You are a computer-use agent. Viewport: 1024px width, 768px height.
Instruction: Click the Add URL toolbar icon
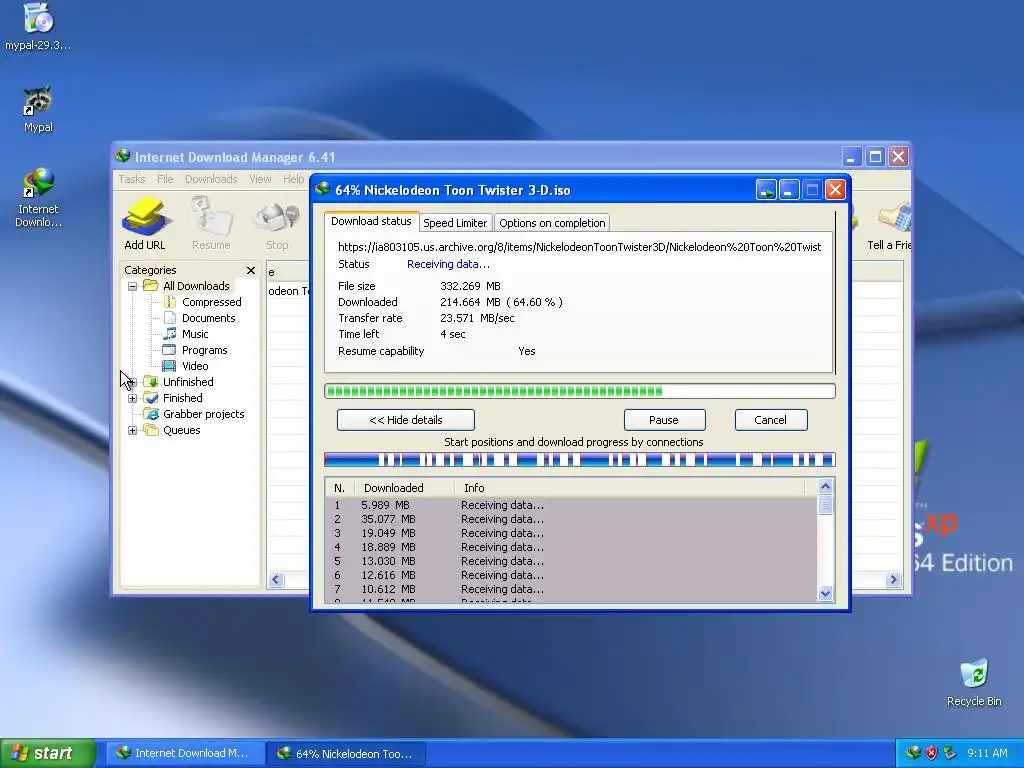pos(145,224)
